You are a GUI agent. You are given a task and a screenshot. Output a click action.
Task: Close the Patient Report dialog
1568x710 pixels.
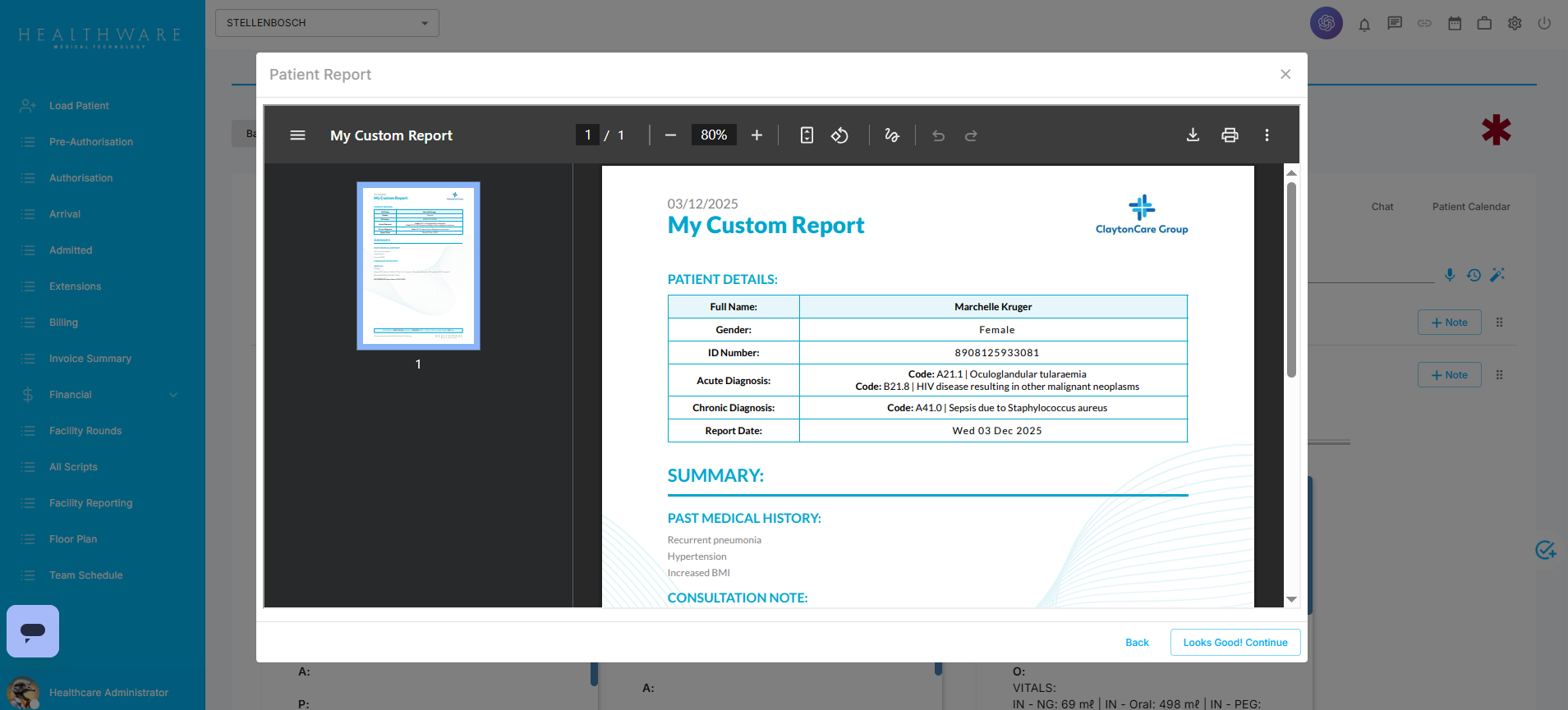click(x=1285, y=75)
